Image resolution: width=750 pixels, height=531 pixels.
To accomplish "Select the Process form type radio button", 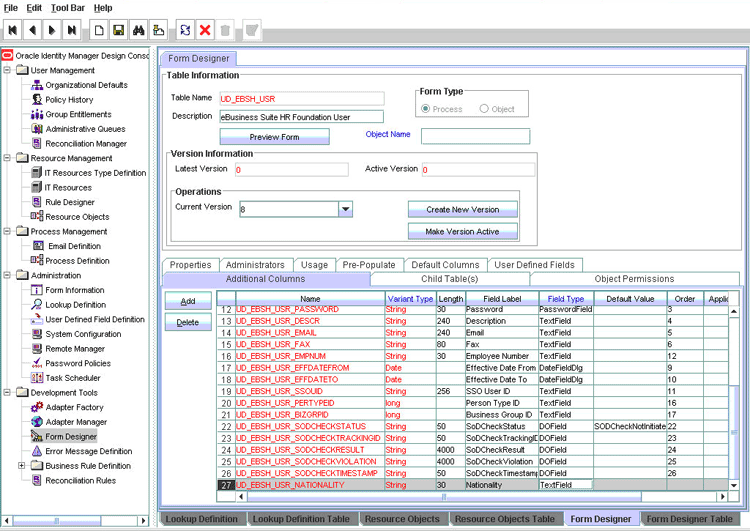I will [x=427, y=108].
